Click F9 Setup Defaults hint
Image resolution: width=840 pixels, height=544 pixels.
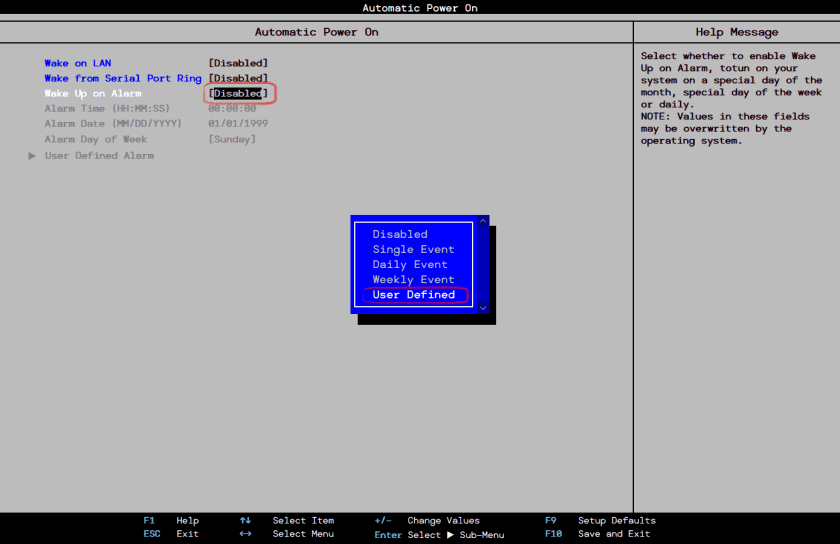tap(600, 520)
